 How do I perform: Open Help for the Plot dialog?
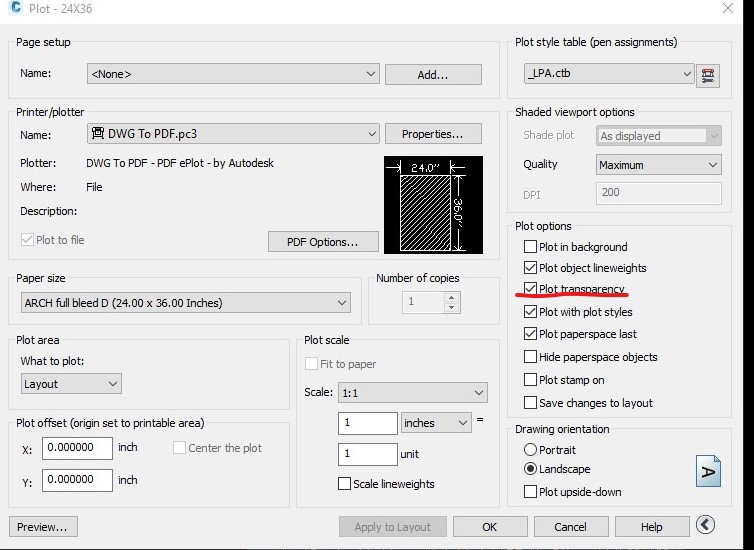pos(652,527)
